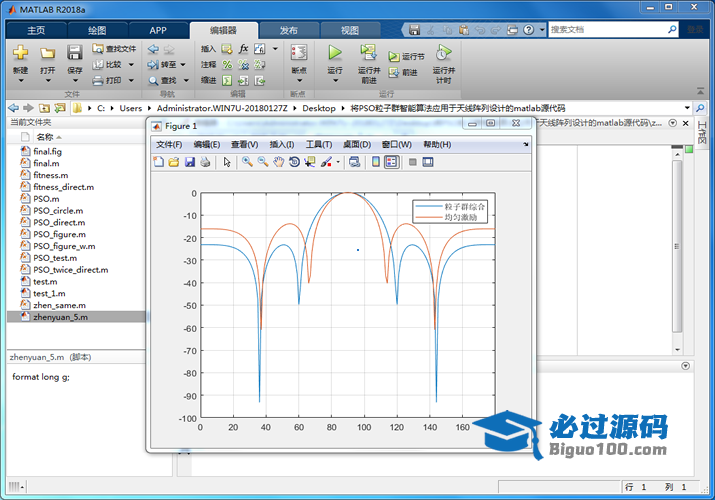Click Run and Time (运行并计时) icon
715x500 pixels.
click(x=443, y=52)
